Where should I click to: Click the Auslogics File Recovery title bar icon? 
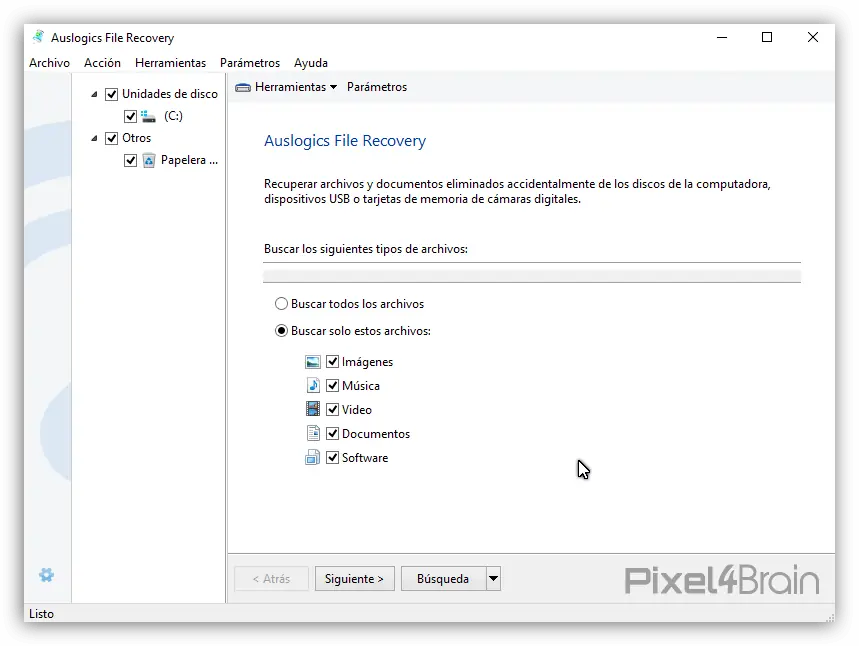tap(38, 37)
